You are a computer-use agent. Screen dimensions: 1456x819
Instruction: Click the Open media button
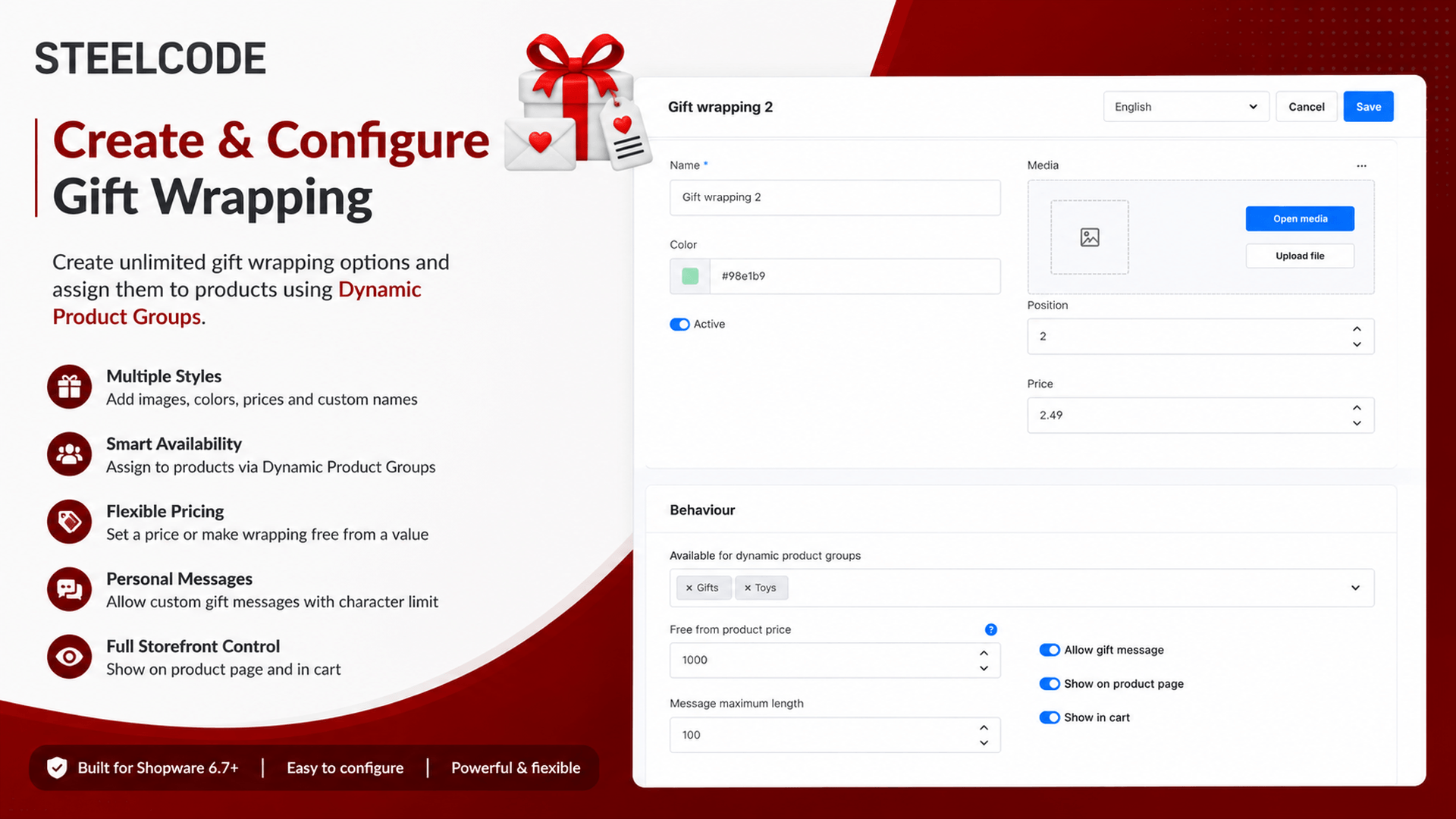[1300, 219]
